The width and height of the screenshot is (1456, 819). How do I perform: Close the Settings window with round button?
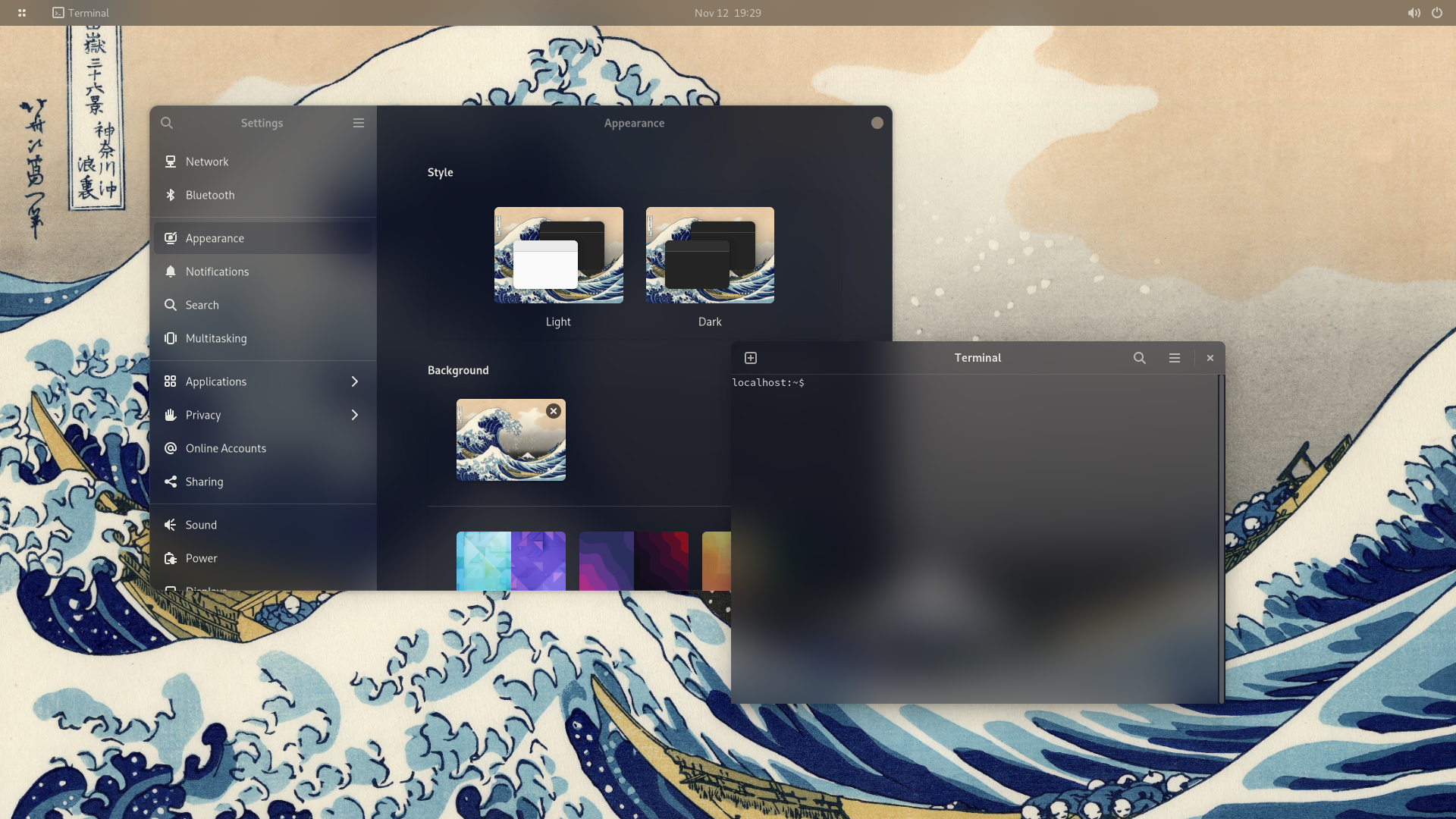pyautogui.click(x=877, y=123)
